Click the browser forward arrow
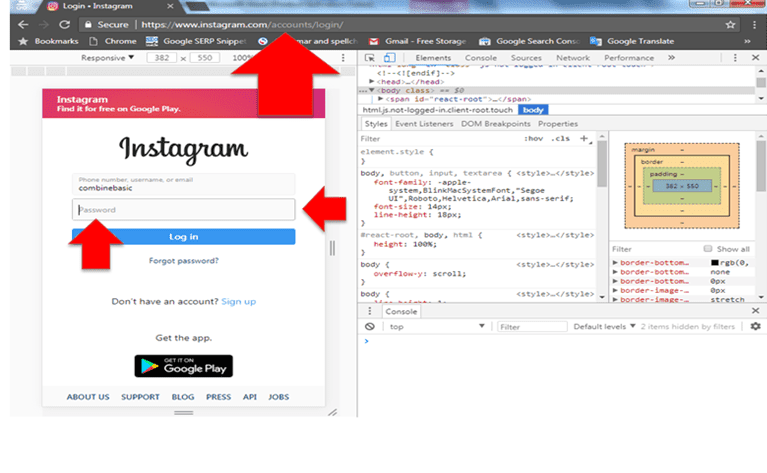 coord(44,24)
